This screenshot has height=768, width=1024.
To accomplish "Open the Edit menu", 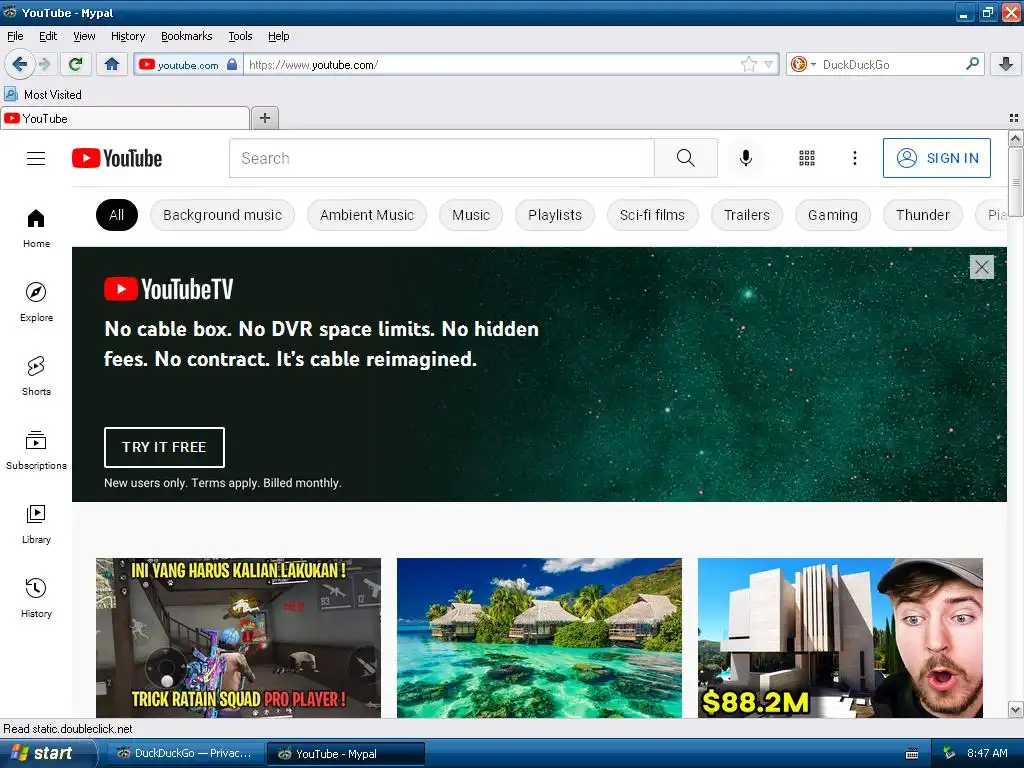I will tap(48, 36).
